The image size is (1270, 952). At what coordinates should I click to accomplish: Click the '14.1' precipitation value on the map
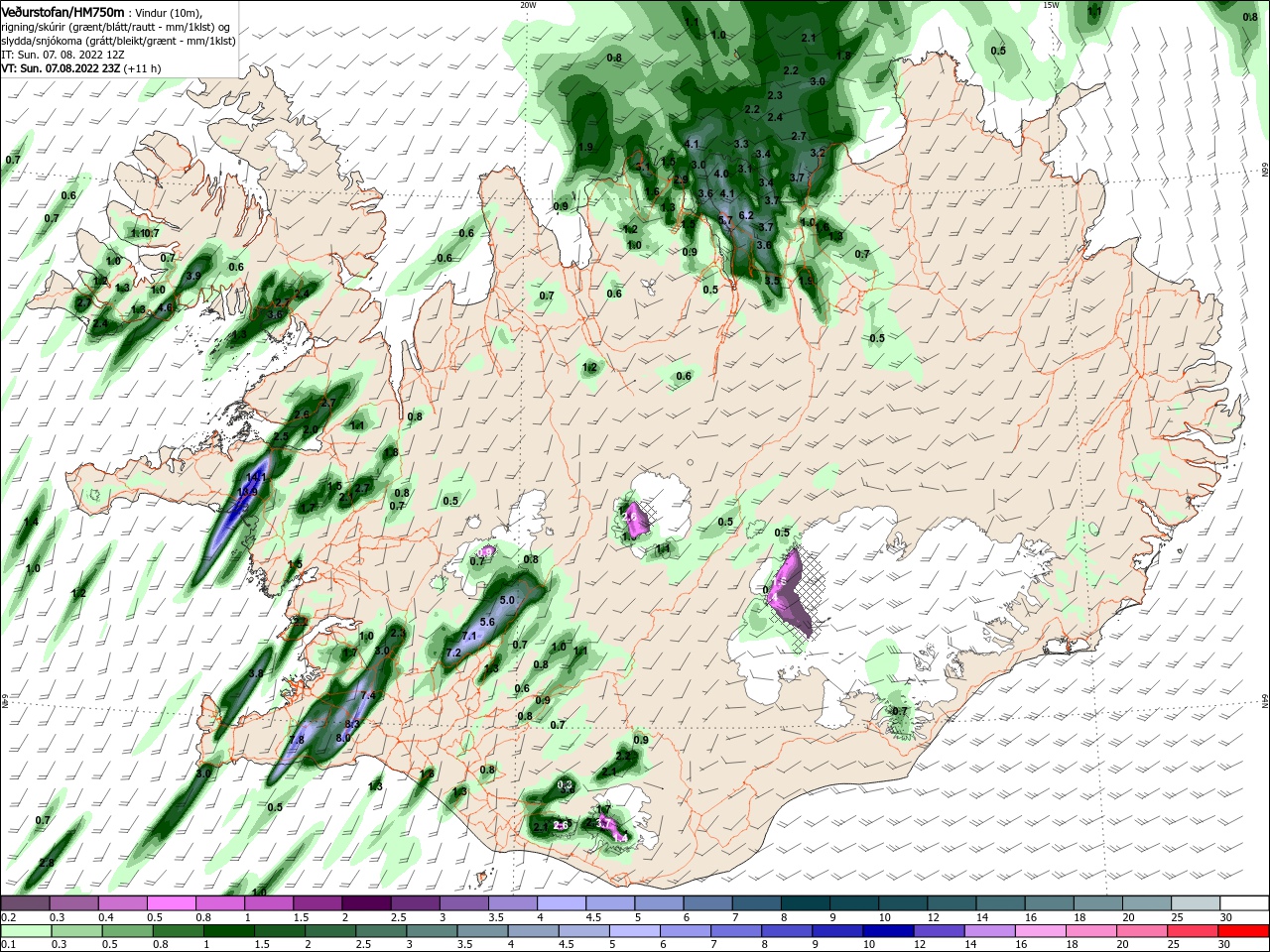click(x=256, y=477)
